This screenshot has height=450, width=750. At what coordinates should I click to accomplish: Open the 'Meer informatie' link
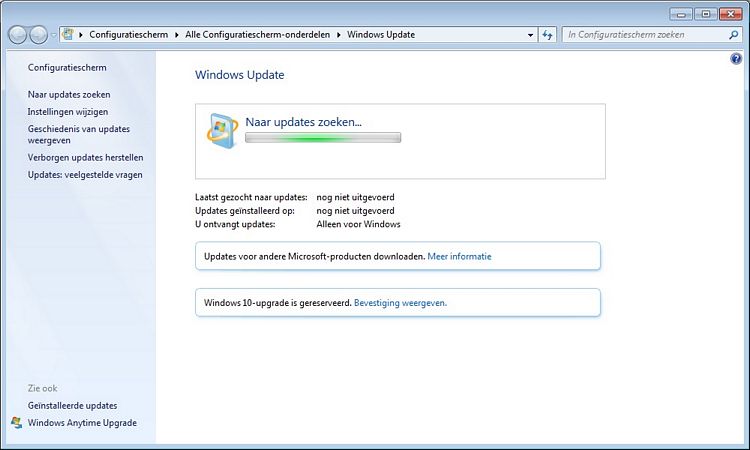[459, 256]
